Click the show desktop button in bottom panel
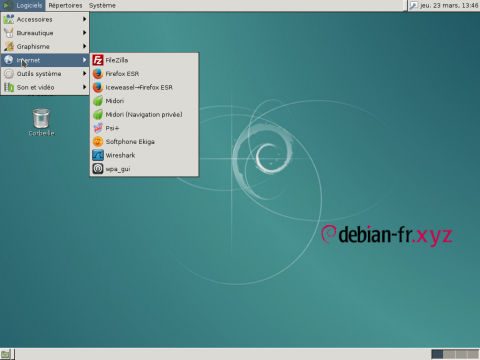Viewport: 480px width, 360px height. point(6,354)
